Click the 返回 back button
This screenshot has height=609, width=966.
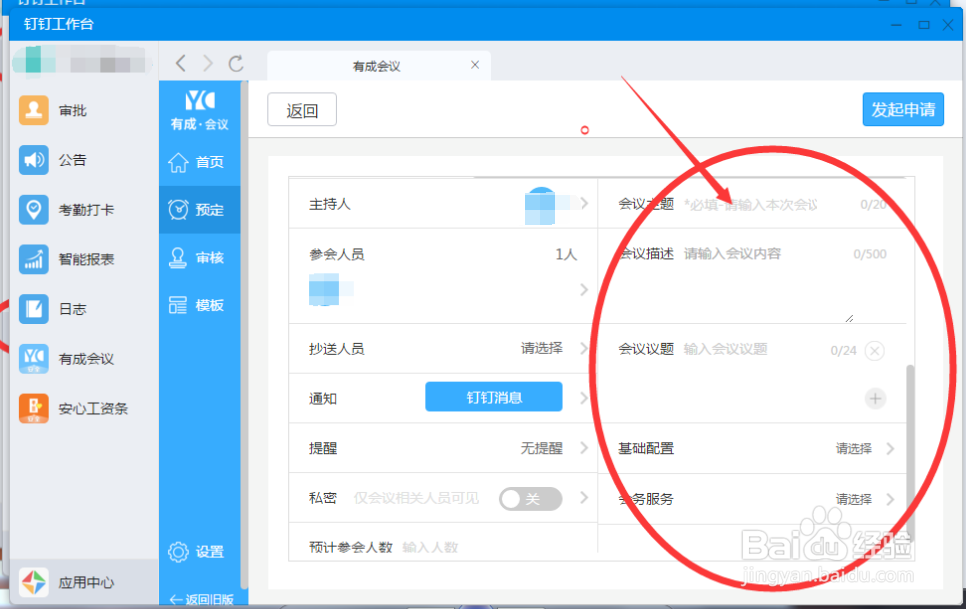click(301, 110)
